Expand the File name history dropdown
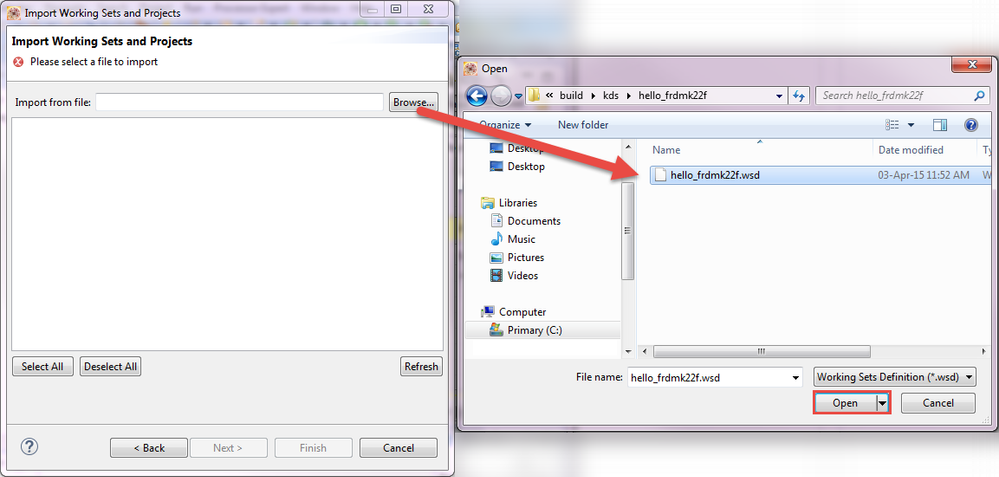Screen dimensions: 999x477 click(x=795, y=378)
